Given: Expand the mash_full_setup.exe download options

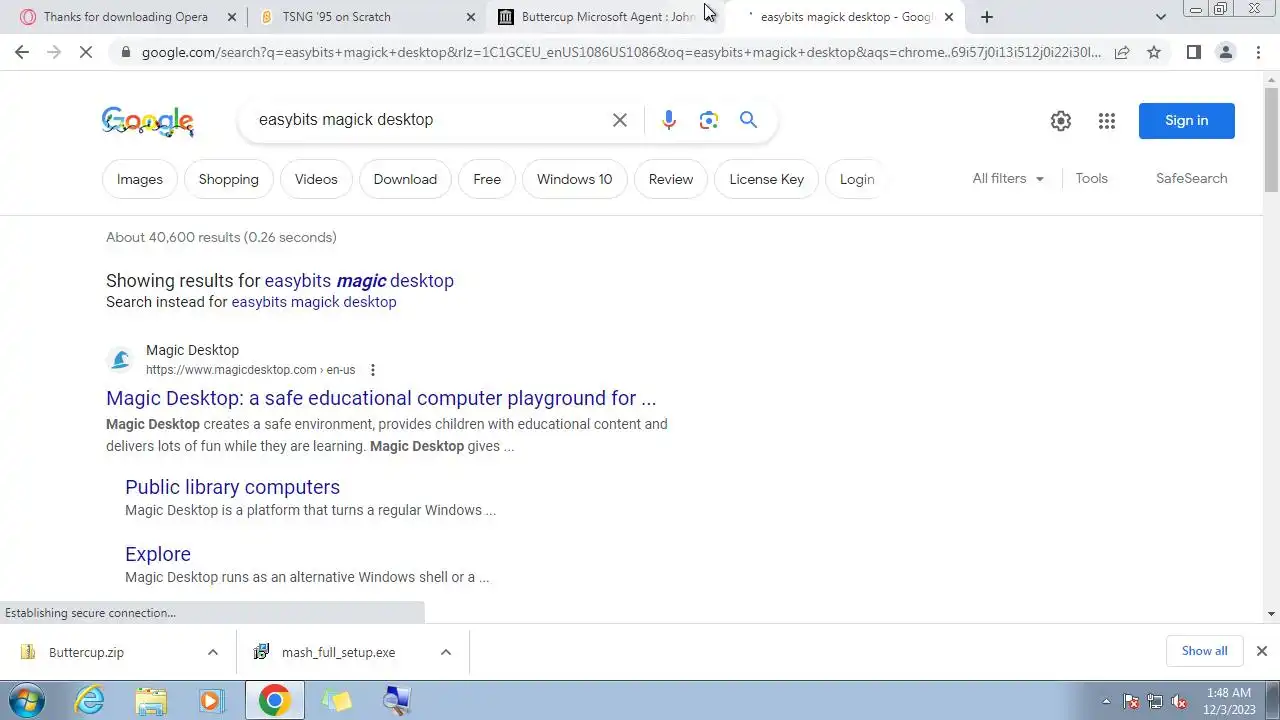Looking at the screenshot, I should click(x=446, y=652).
